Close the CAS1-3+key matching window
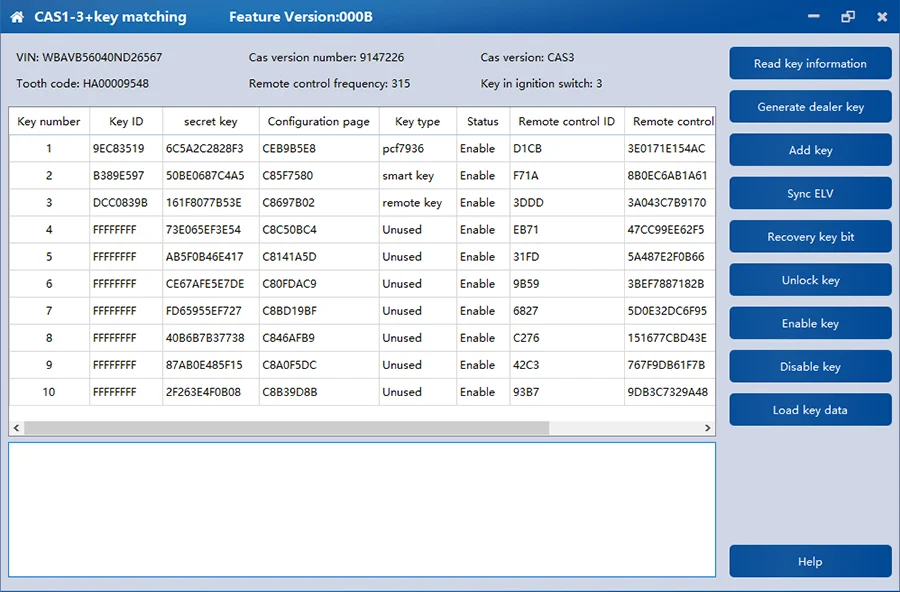Viewport: 900px width, 592px height. tap(882, 17)
